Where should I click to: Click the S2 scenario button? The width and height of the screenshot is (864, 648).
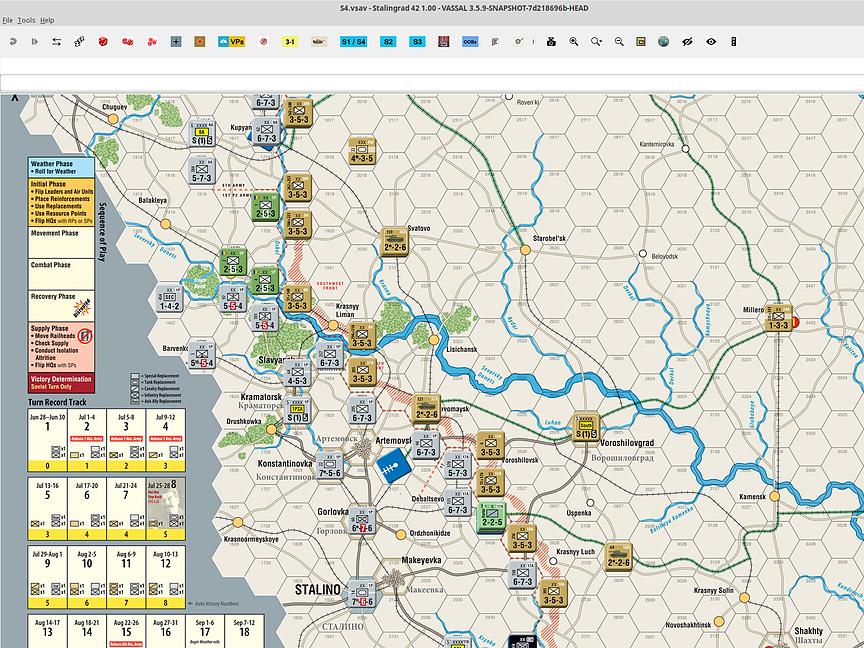388,41
